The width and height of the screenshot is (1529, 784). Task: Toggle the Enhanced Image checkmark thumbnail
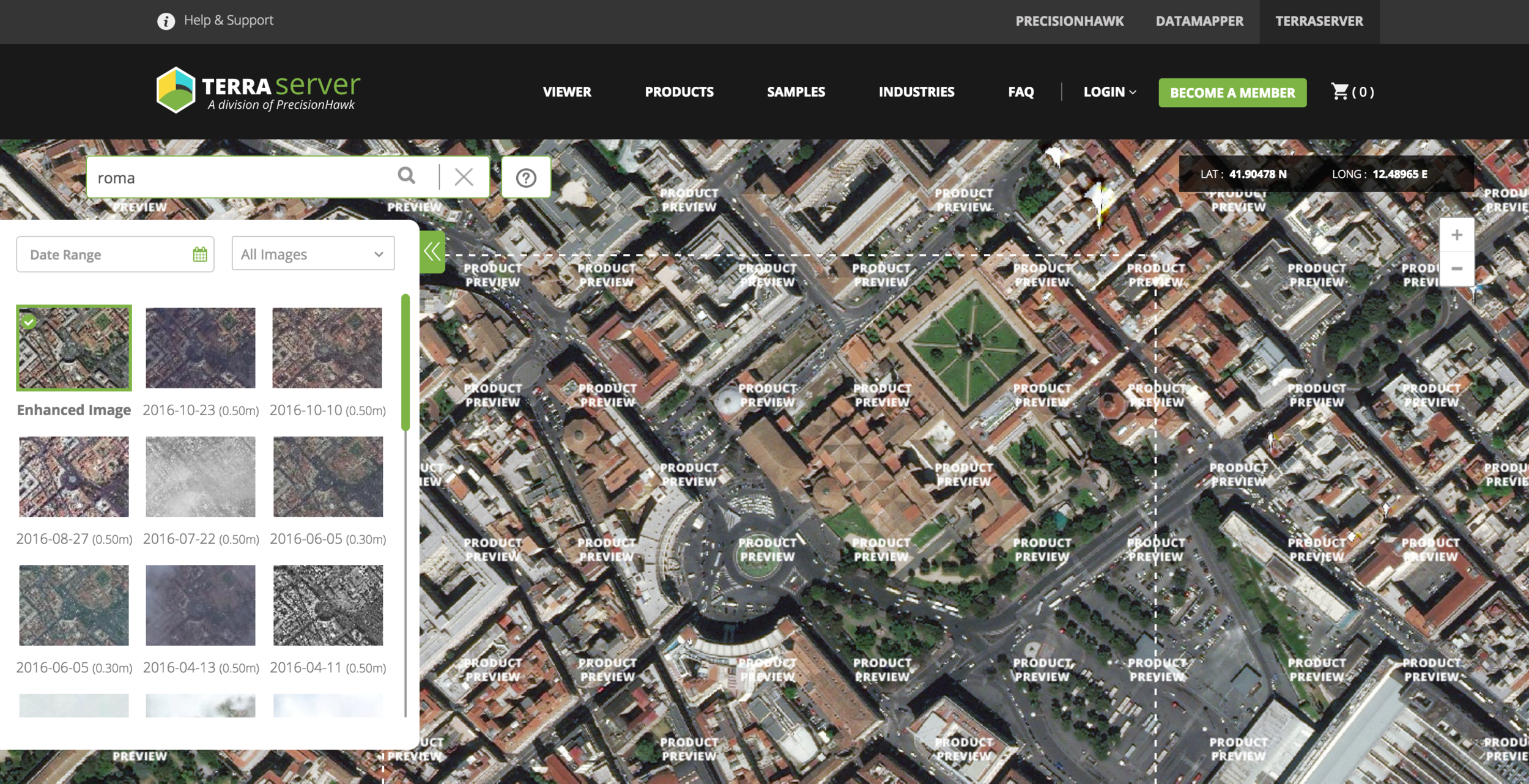(x=74, y=348)
